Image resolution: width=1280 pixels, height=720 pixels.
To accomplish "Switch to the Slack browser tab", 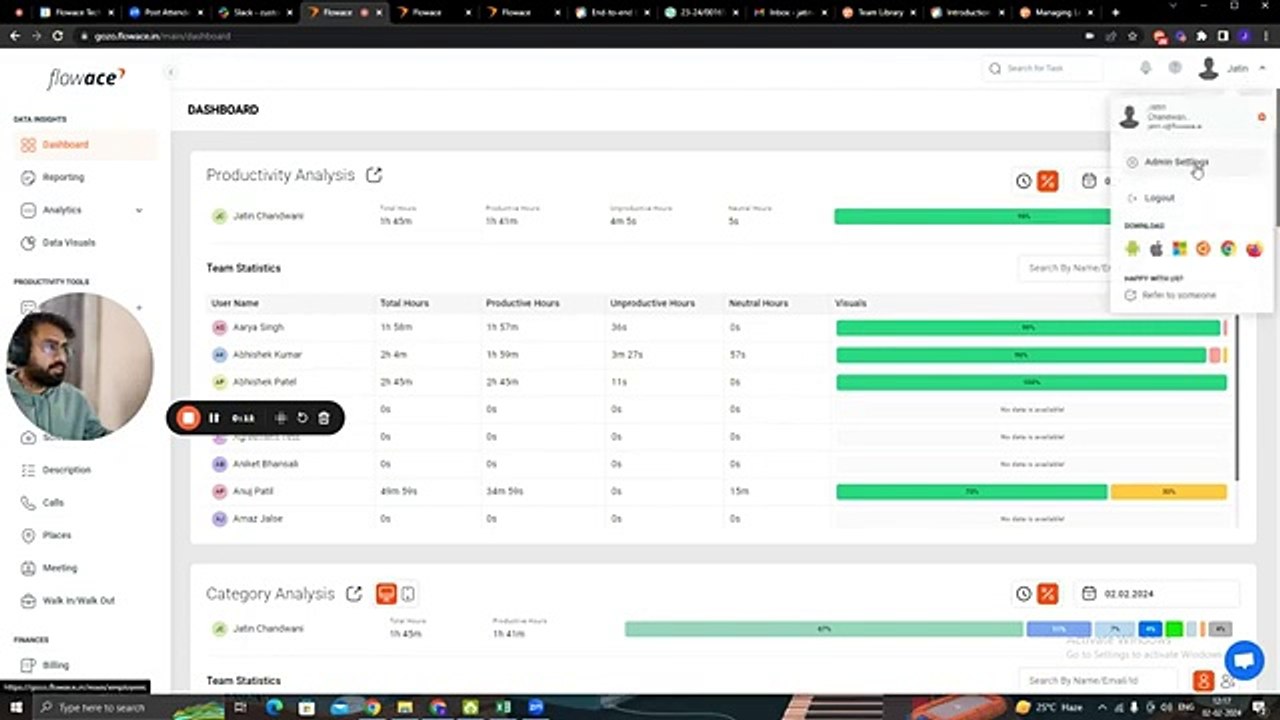I will pos(254,13).
